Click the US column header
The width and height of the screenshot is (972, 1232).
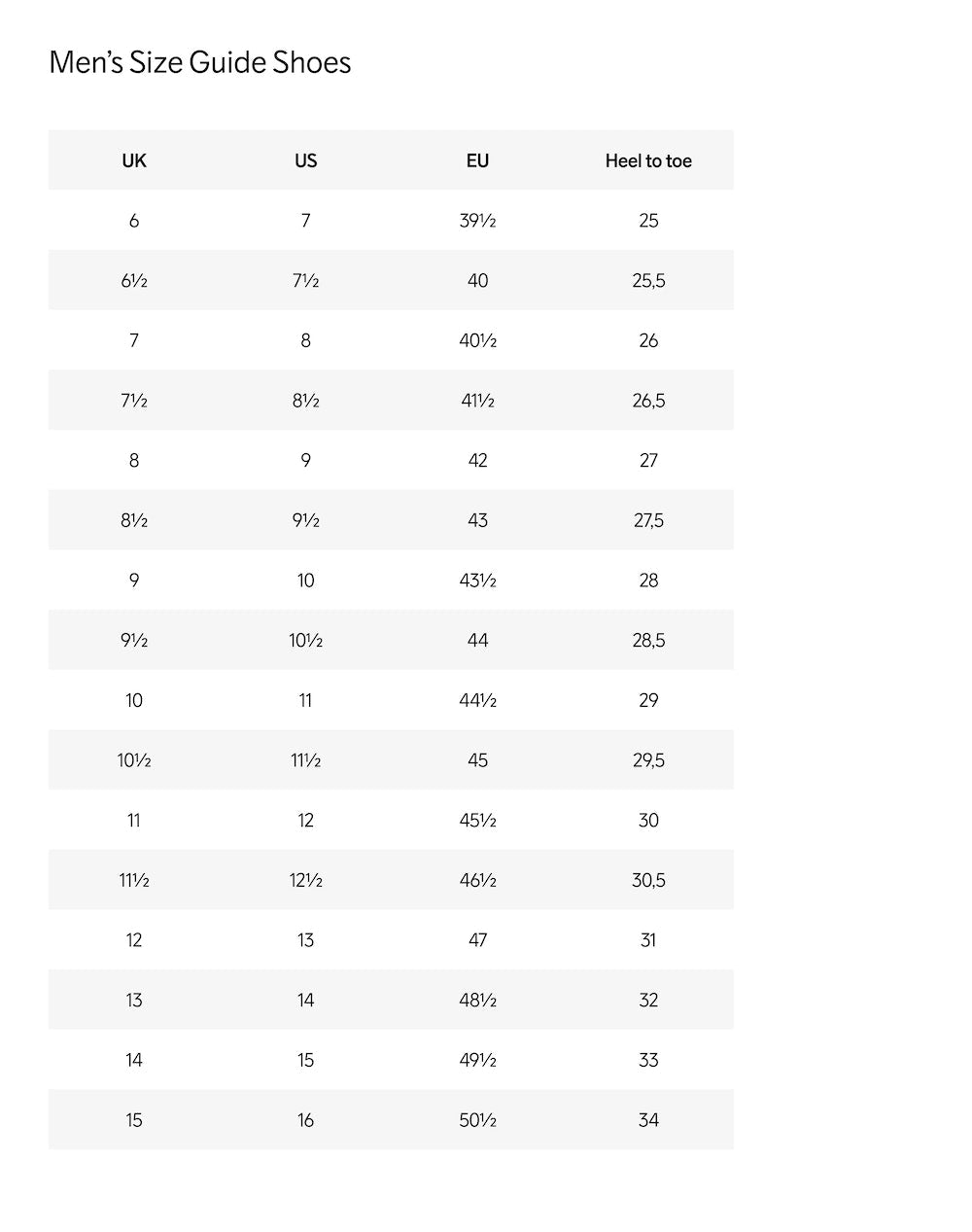pos(305,160)
